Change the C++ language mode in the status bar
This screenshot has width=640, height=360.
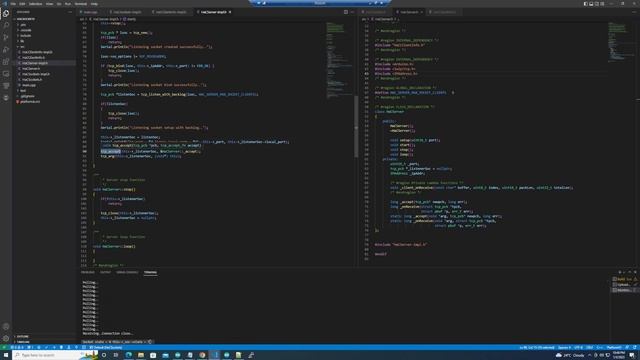600,347
